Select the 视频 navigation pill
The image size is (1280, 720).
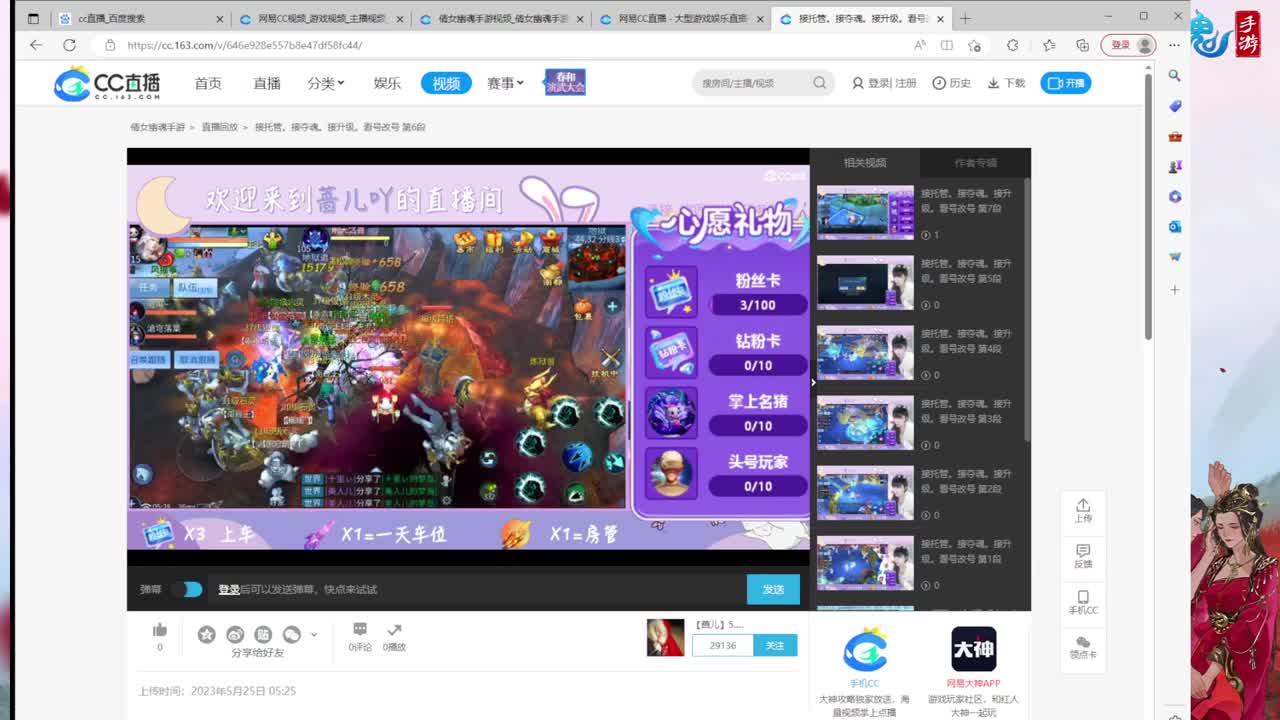coord(446,83)
